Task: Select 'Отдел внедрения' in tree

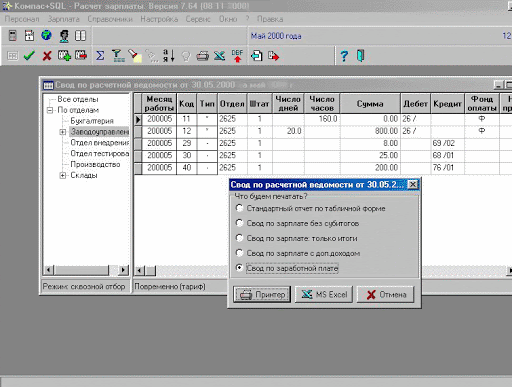Action: click(x=100, y=142)
